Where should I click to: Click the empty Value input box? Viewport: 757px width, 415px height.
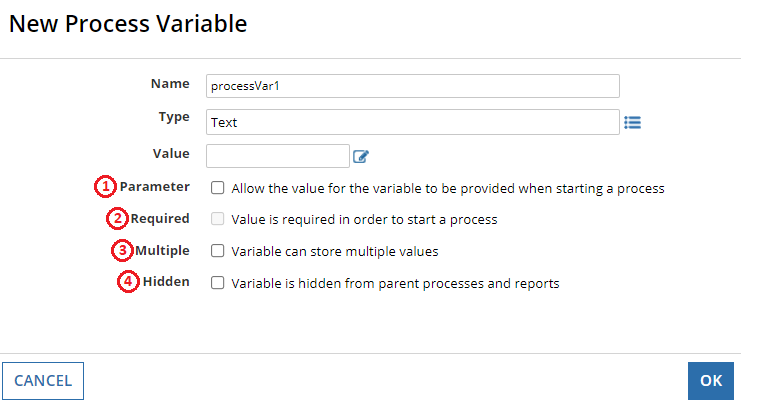(277, 155)
